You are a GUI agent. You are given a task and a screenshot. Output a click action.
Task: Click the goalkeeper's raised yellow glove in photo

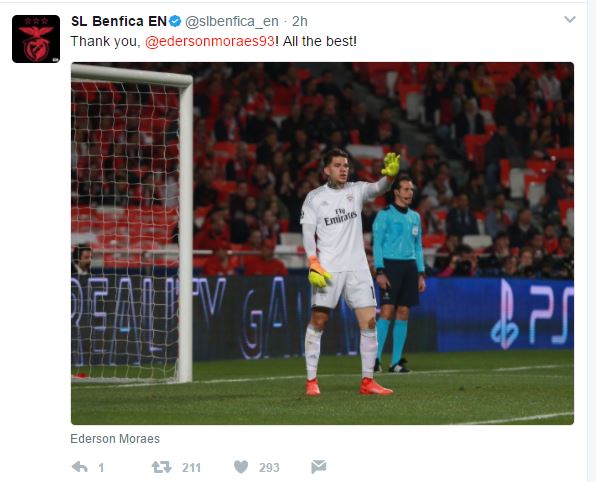pos(391,164)
